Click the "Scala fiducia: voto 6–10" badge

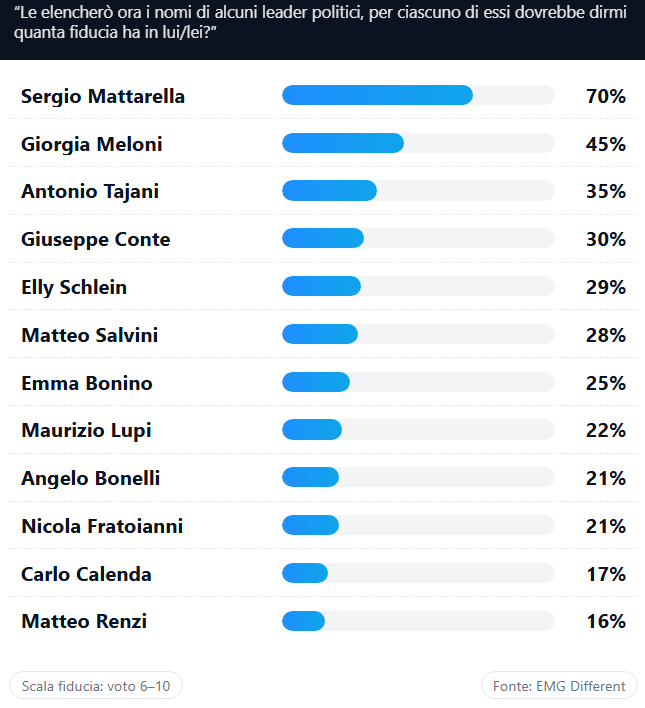point(96,686)
